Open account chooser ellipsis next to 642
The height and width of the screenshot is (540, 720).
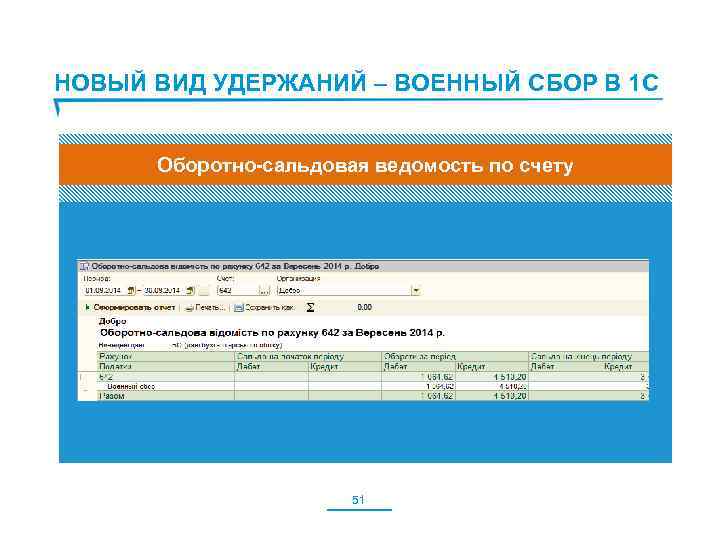pyautogui.click(x=264, y=291)
